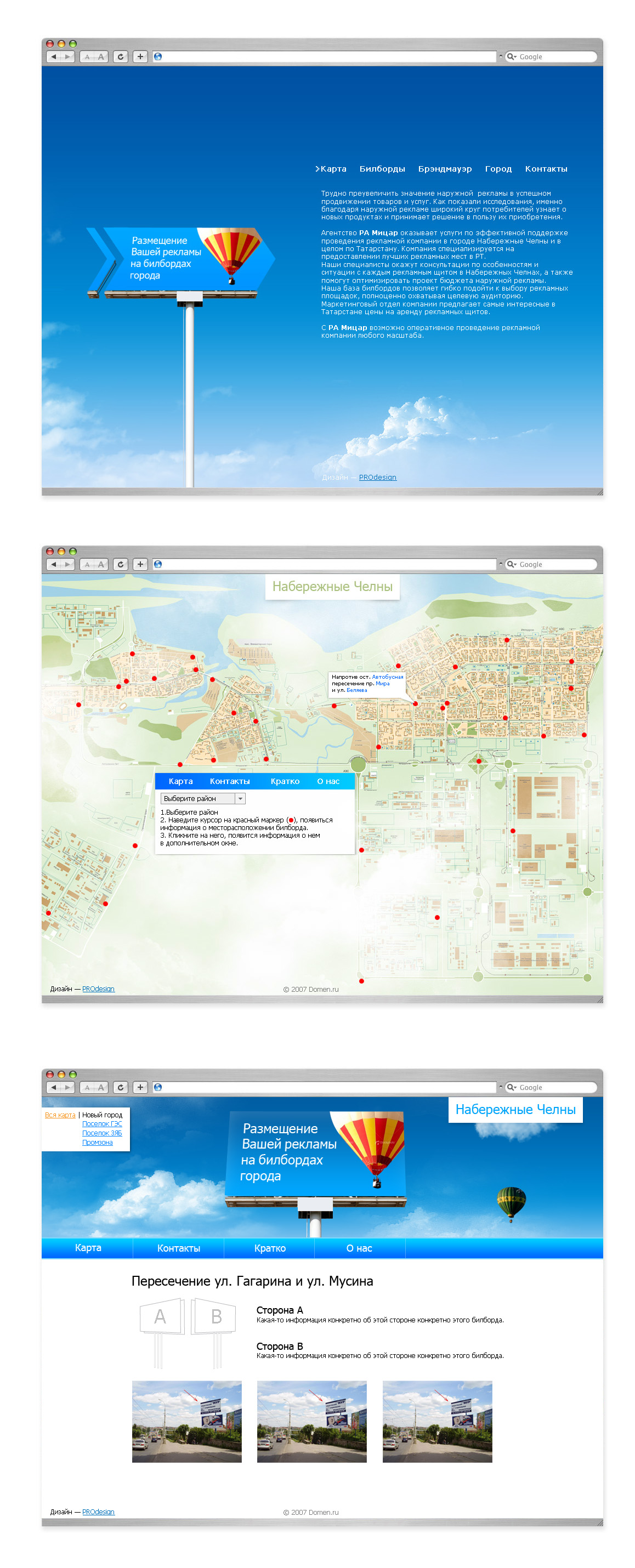The image size is (635, 1568).
Task: Click larger text 'A' icon in topmost browser
Action: (101, 56)
